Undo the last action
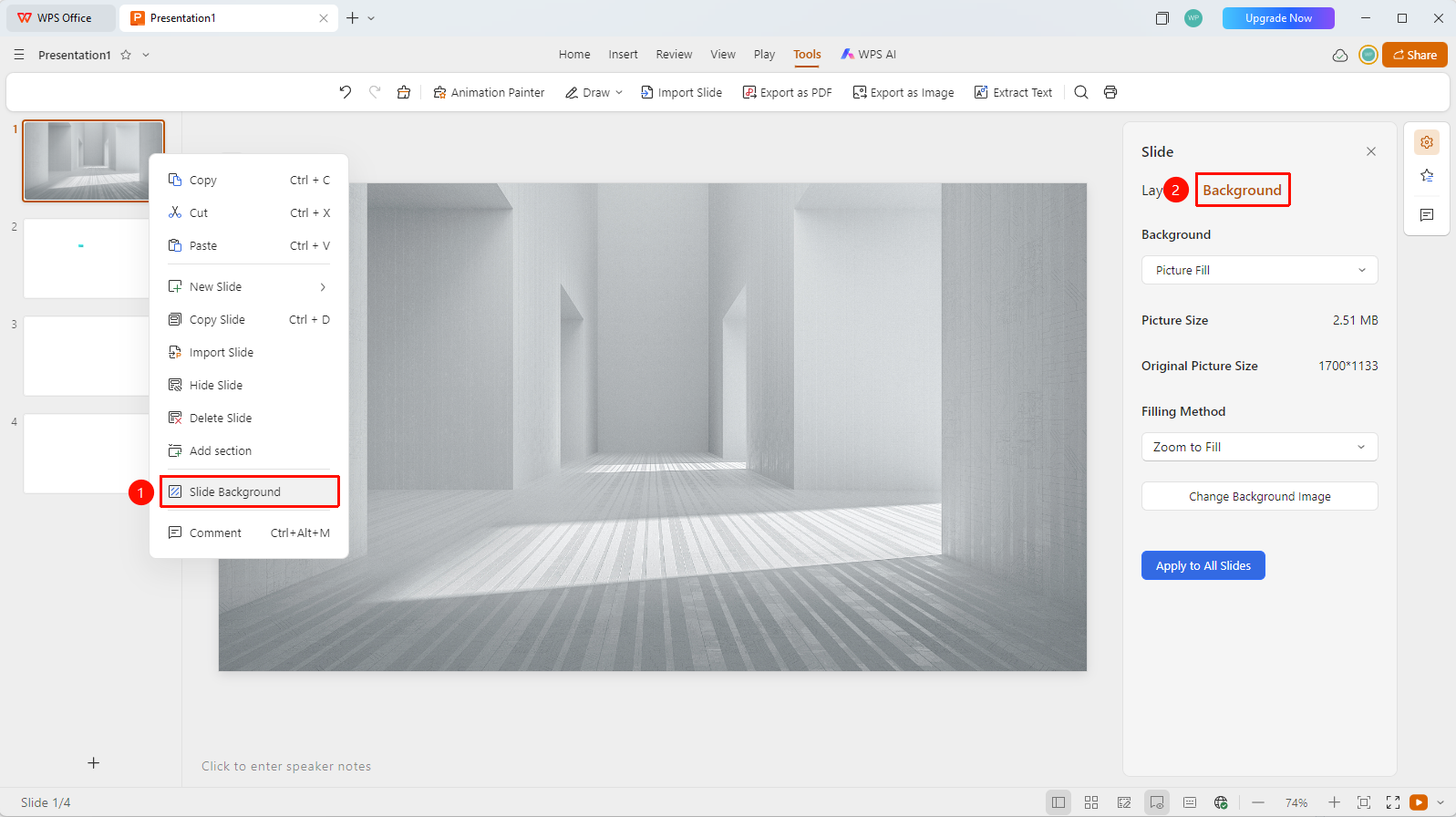This screenshot has width=1456, height=817. click(x=345, y=92)
